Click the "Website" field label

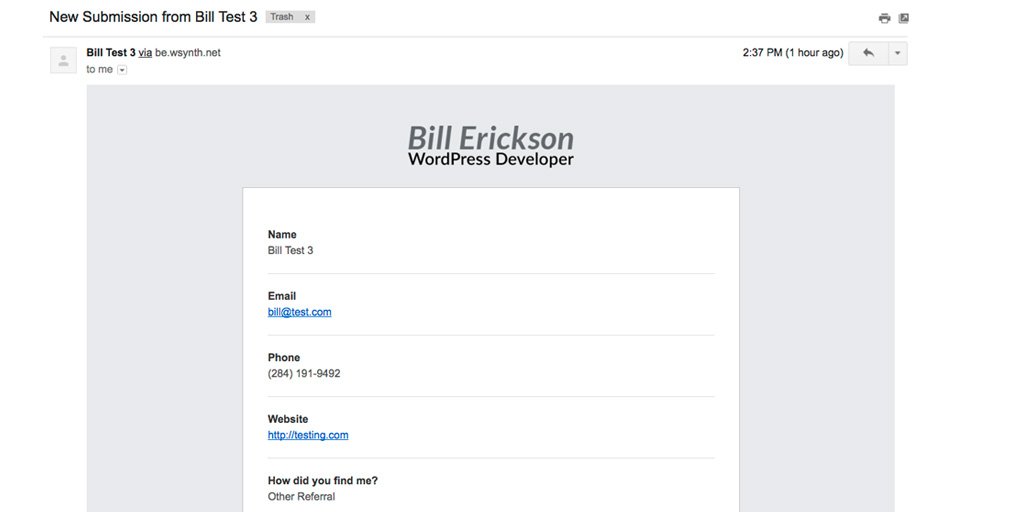click(x=287, y=419)
